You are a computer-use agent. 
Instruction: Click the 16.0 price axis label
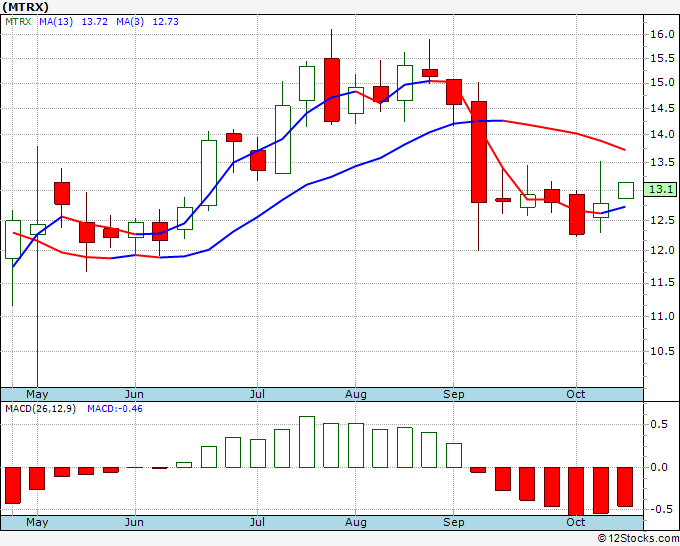tap(662, 34)
